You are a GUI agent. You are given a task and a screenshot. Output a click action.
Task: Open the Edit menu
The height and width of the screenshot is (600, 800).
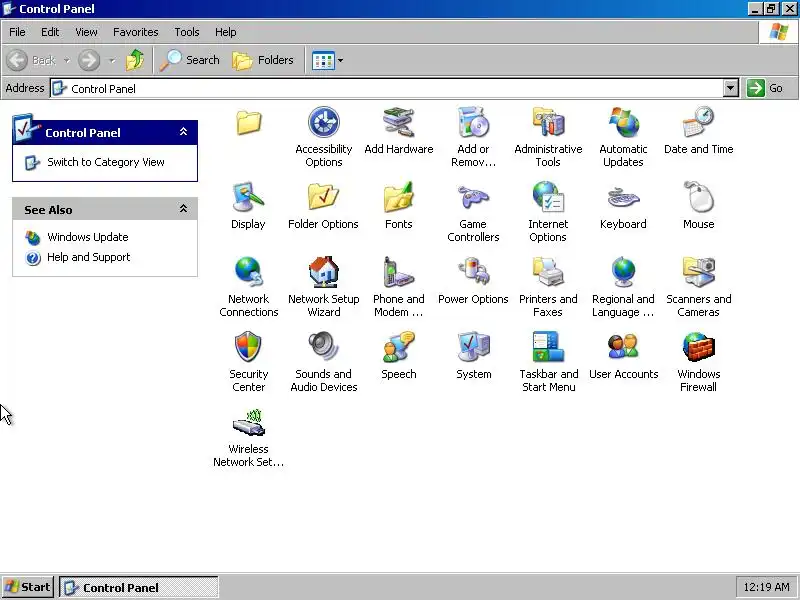pyautogui.click(x=50, y=32)
